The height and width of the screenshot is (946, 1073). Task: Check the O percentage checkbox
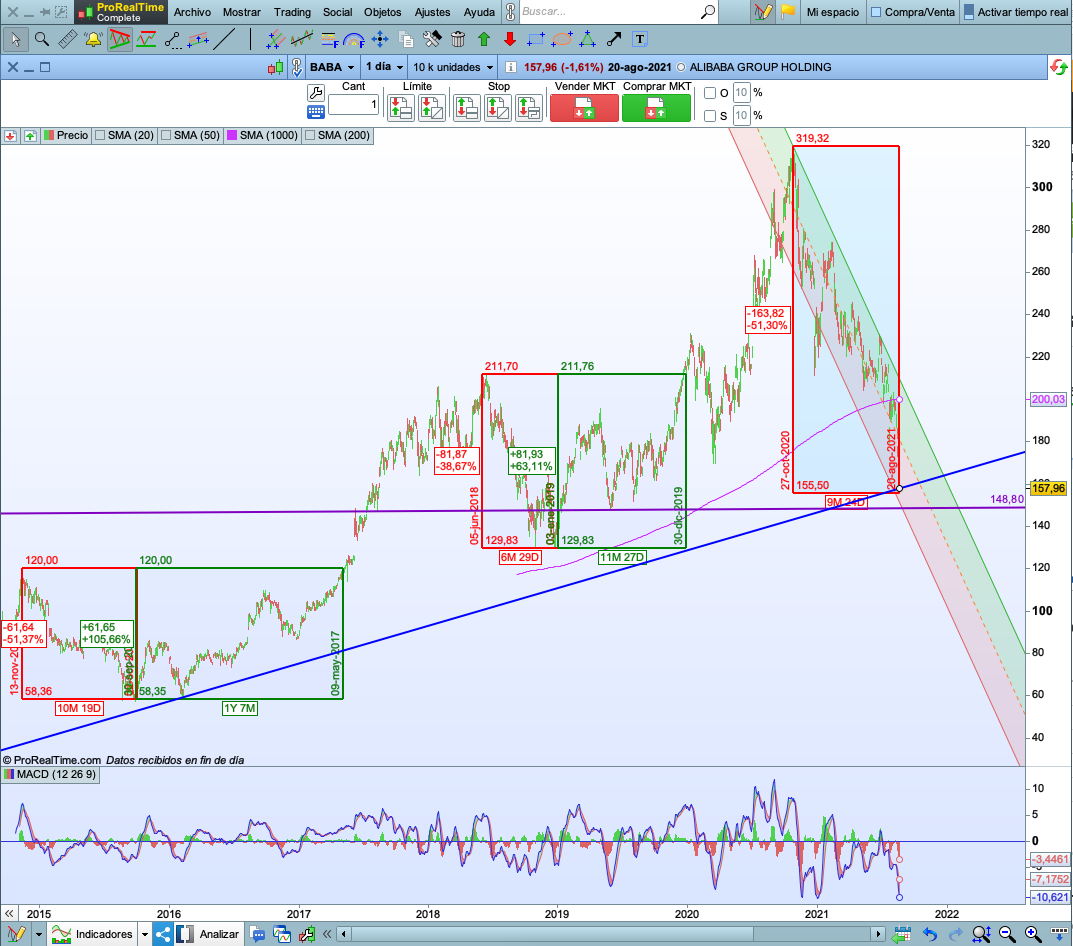710,93
